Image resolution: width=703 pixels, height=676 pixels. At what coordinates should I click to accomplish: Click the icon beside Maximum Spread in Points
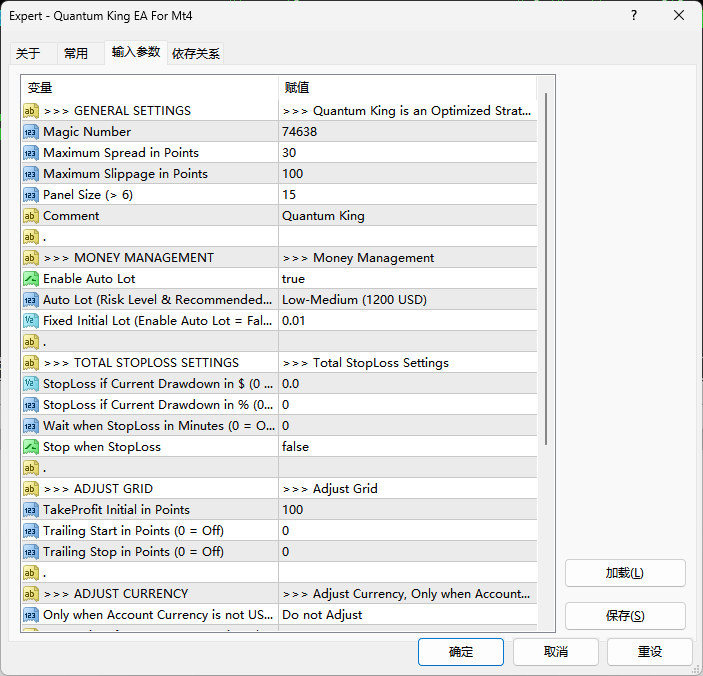31,153
